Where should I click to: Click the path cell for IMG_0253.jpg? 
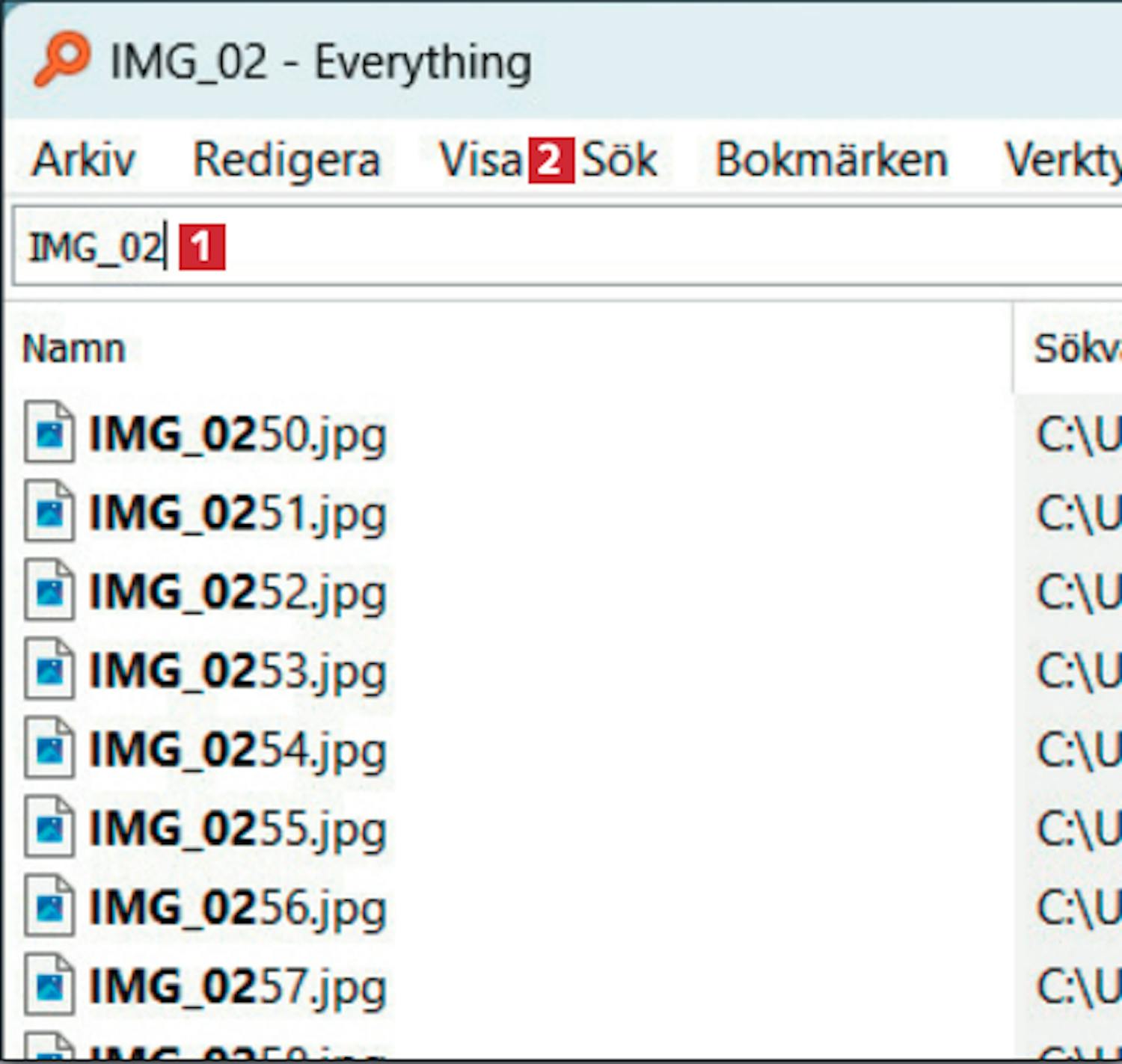[1069, 671]
